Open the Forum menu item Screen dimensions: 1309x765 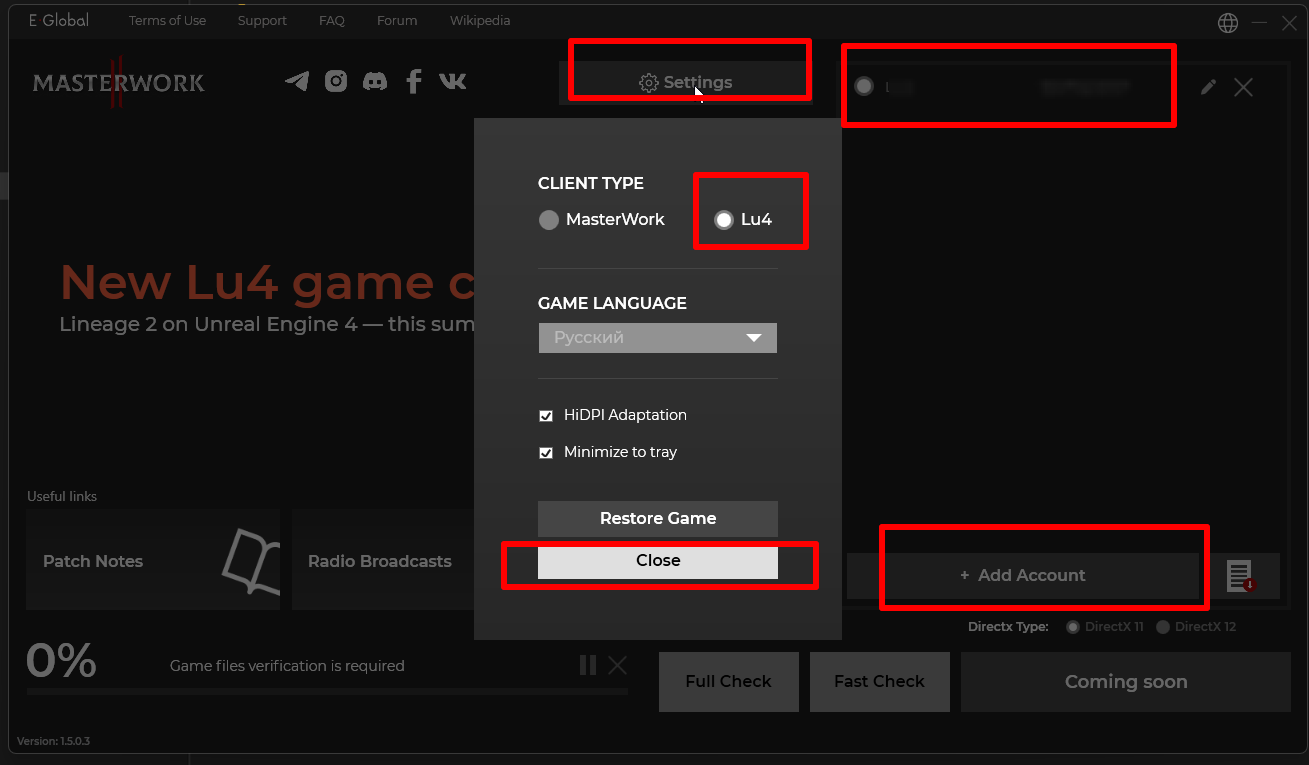397,20
